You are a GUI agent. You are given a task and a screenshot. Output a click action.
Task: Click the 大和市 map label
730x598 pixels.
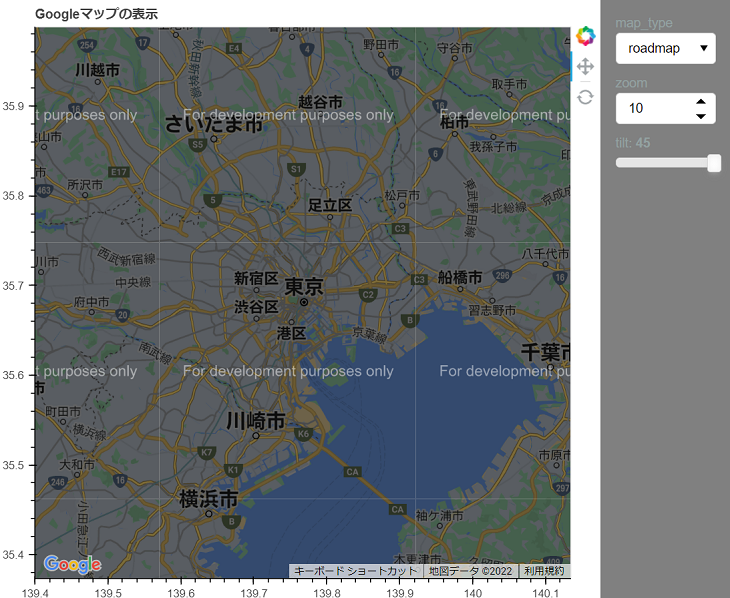[x=77, y=464]
